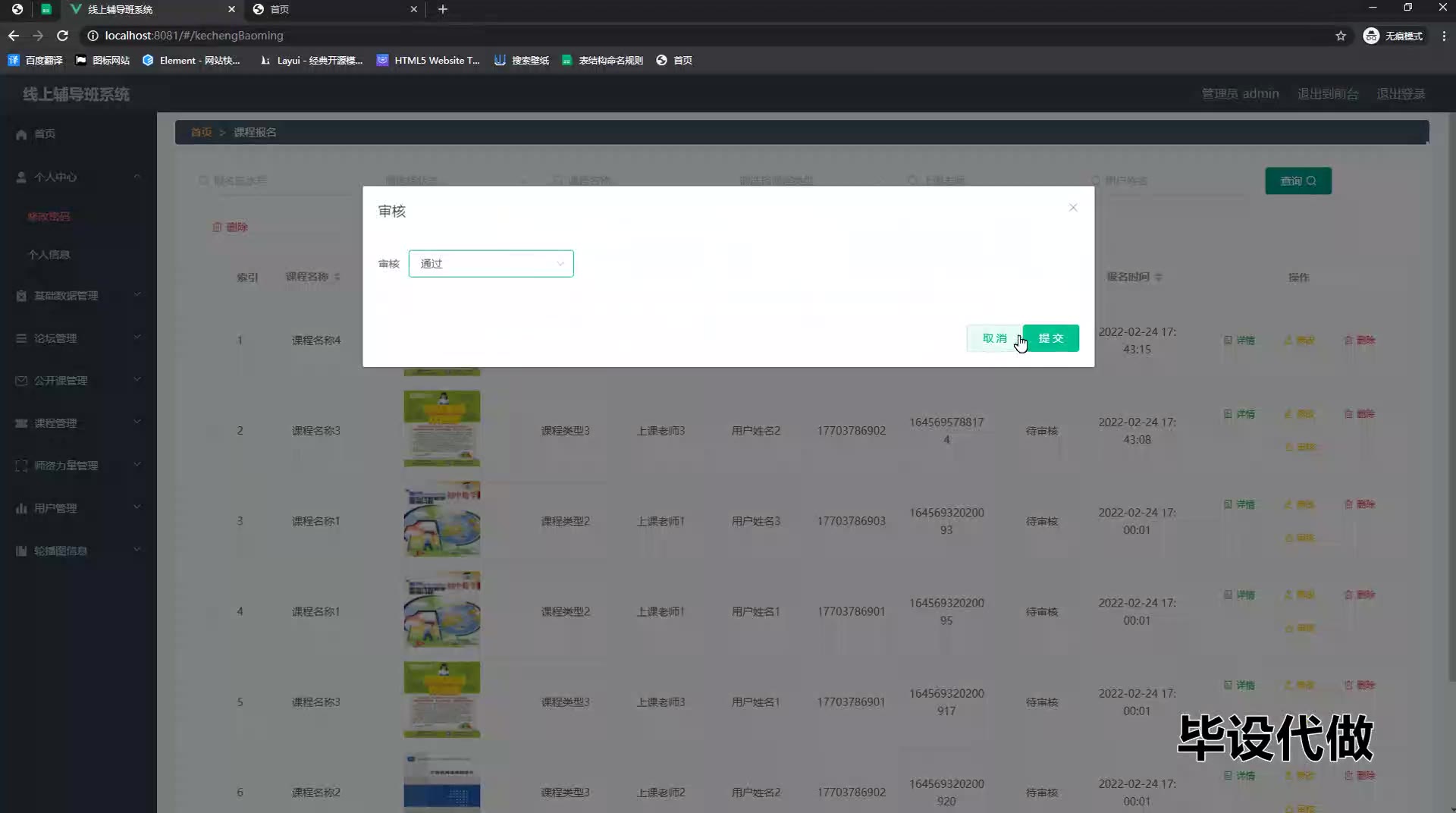Open the 审核 dropdown showing 通过

point(491,264)
